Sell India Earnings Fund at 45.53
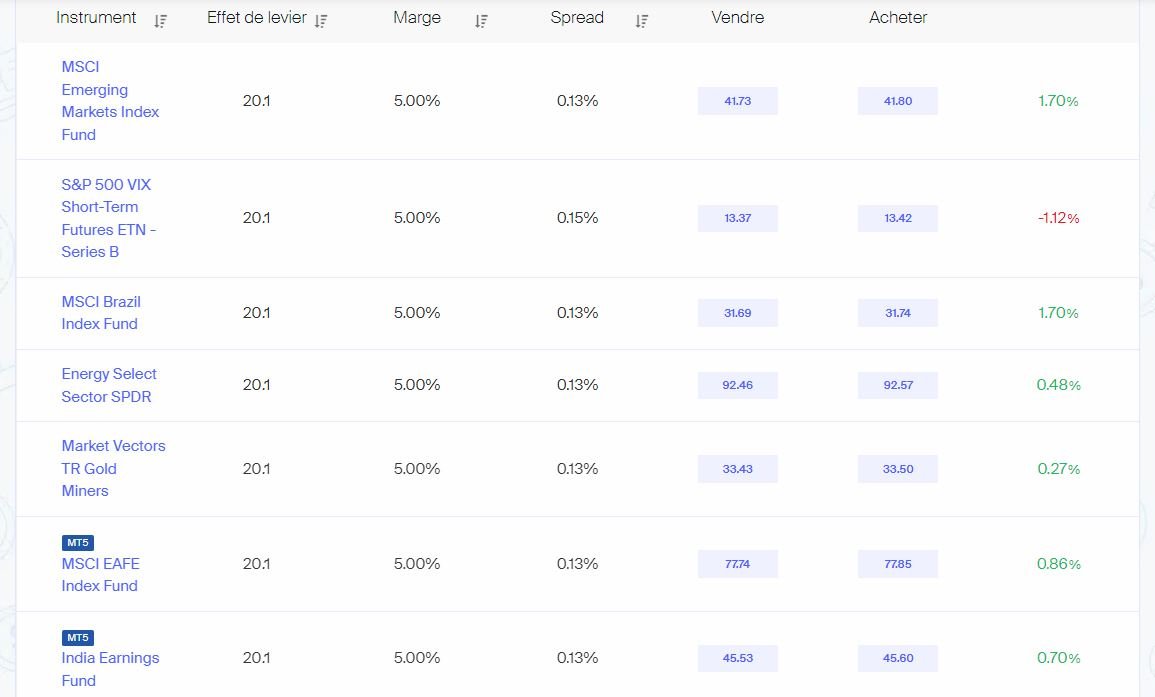This screenshot has width=1155, height=697. (x=737, y=659)
